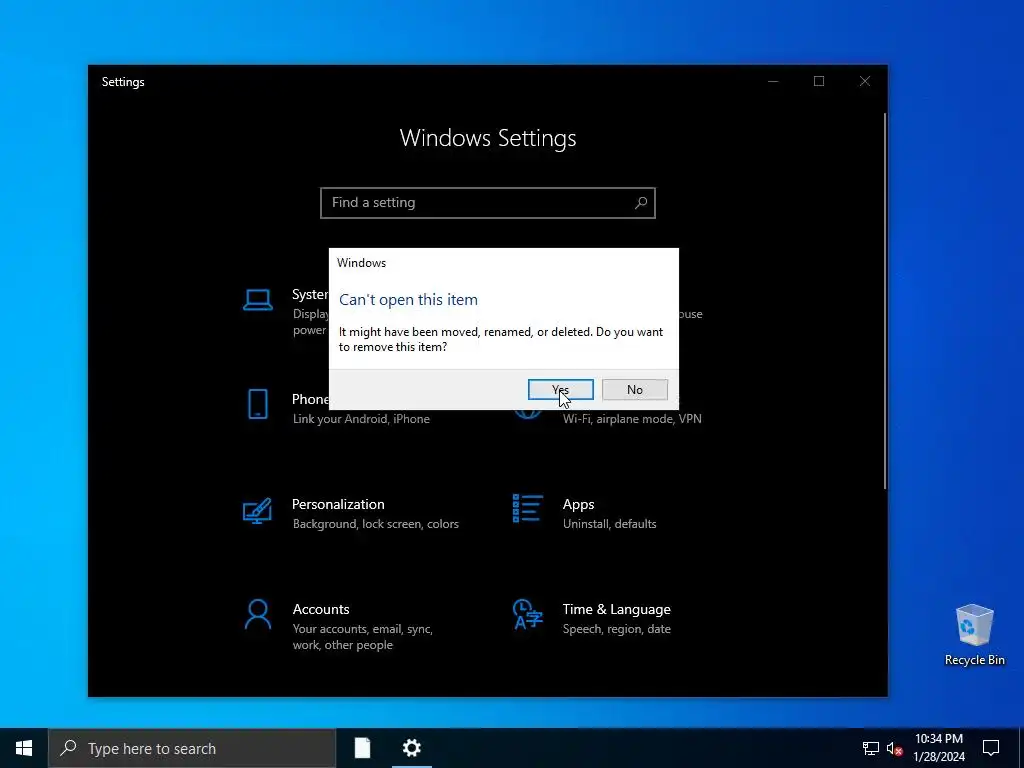Close the Settings window
This screenshot has height=768, width=1024.
pyautogui.click(x=865, y=81)
